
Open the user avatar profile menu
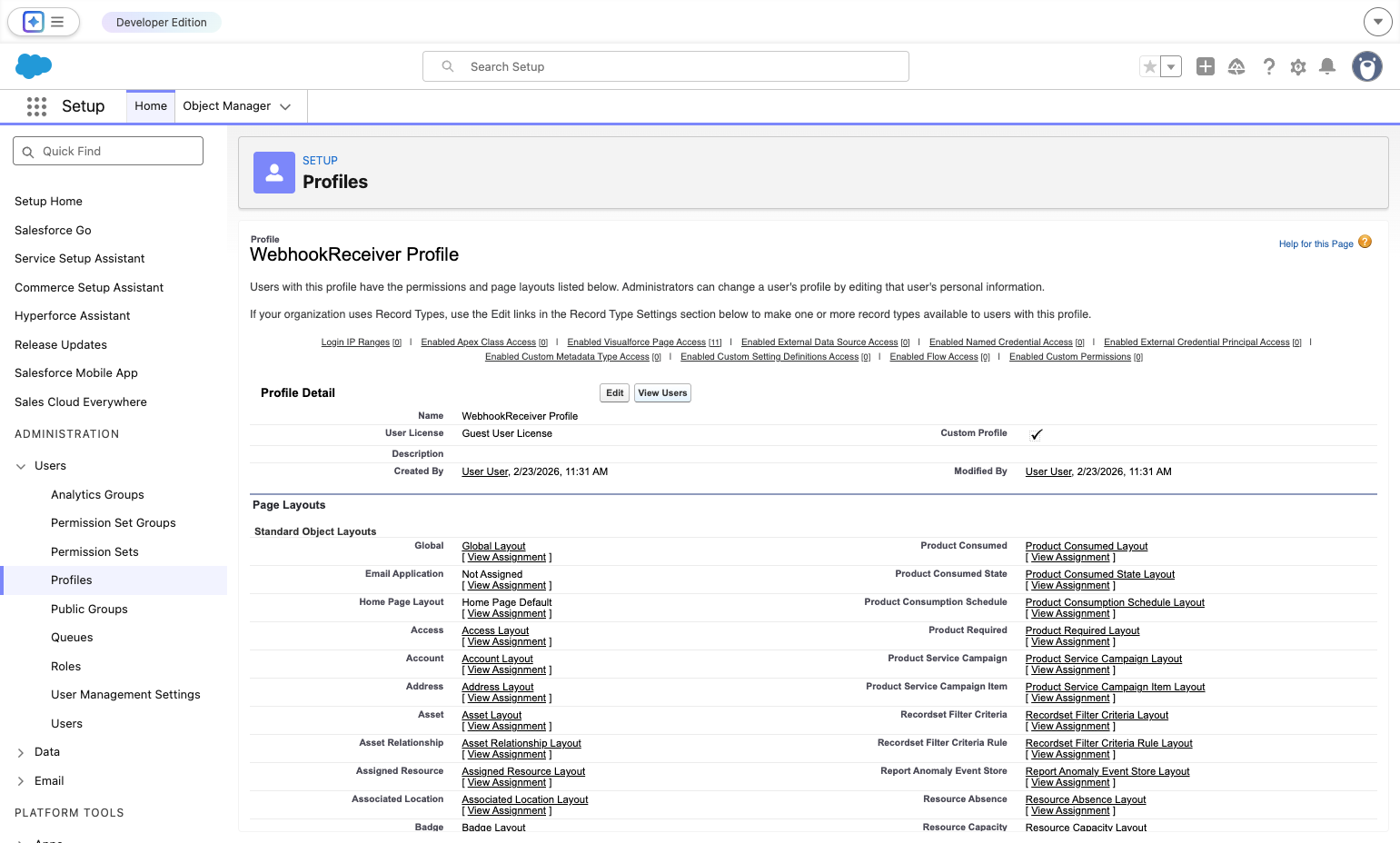tap(1367, 66)
